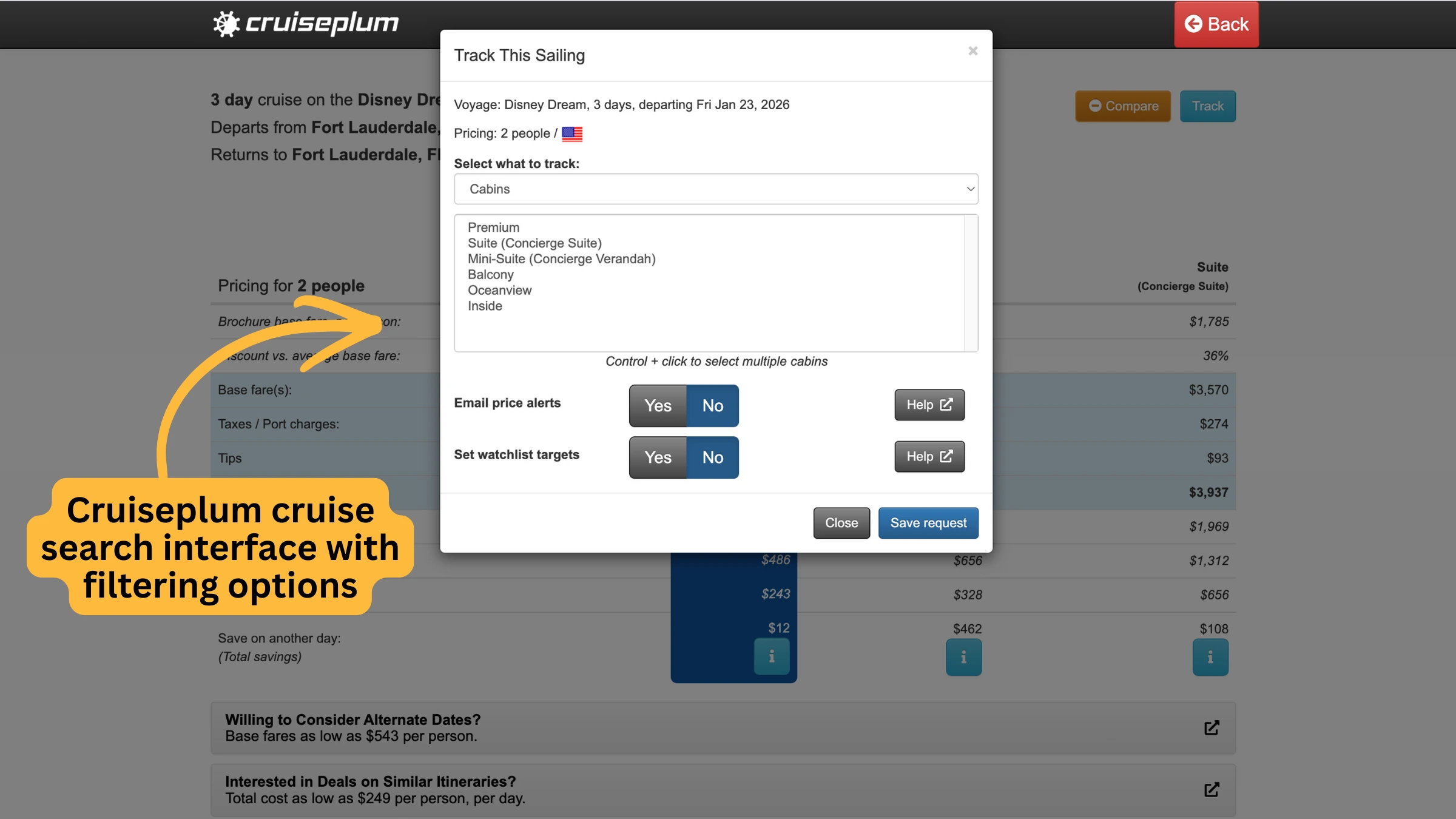This screenshot has height=819, width=1456.
Task: Open Help for Email price alerts
Action: coord(929,405)
